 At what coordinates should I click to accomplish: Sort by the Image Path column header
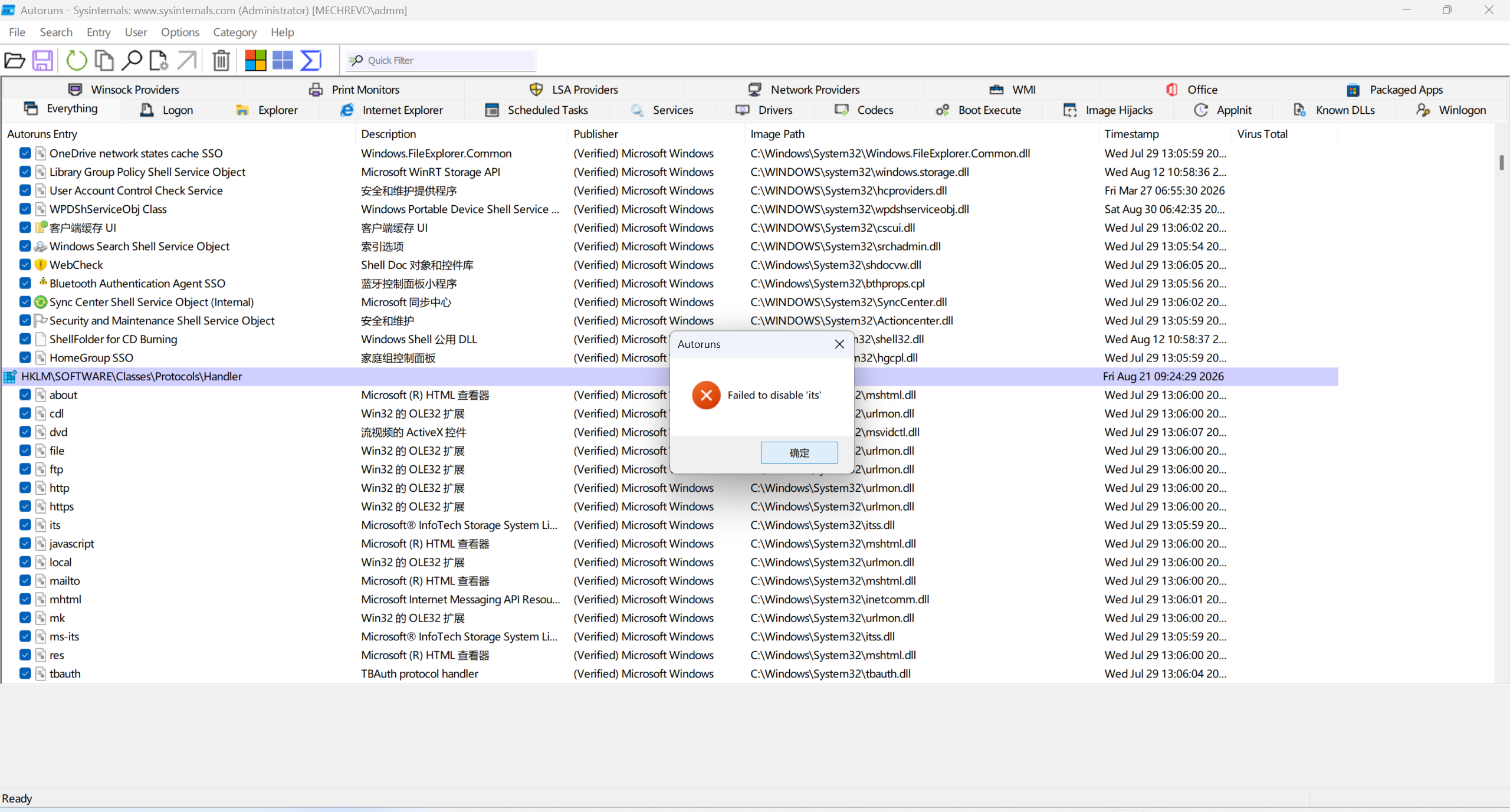click(x=921, y=134)
